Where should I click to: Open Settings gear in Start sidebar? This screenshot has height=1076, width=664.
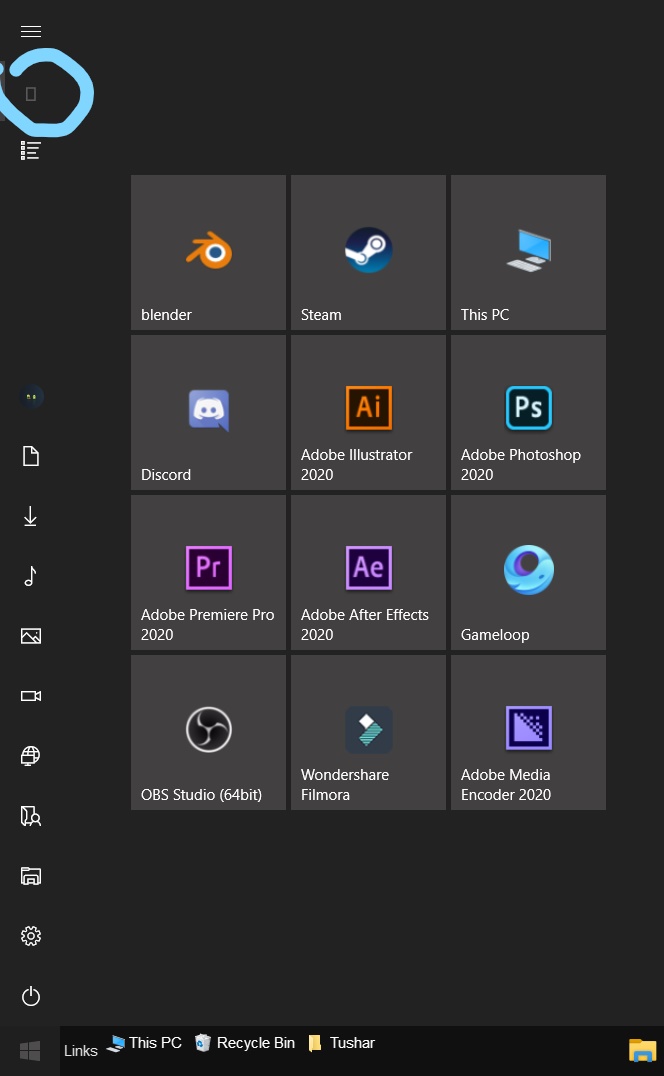click(31, 936)
